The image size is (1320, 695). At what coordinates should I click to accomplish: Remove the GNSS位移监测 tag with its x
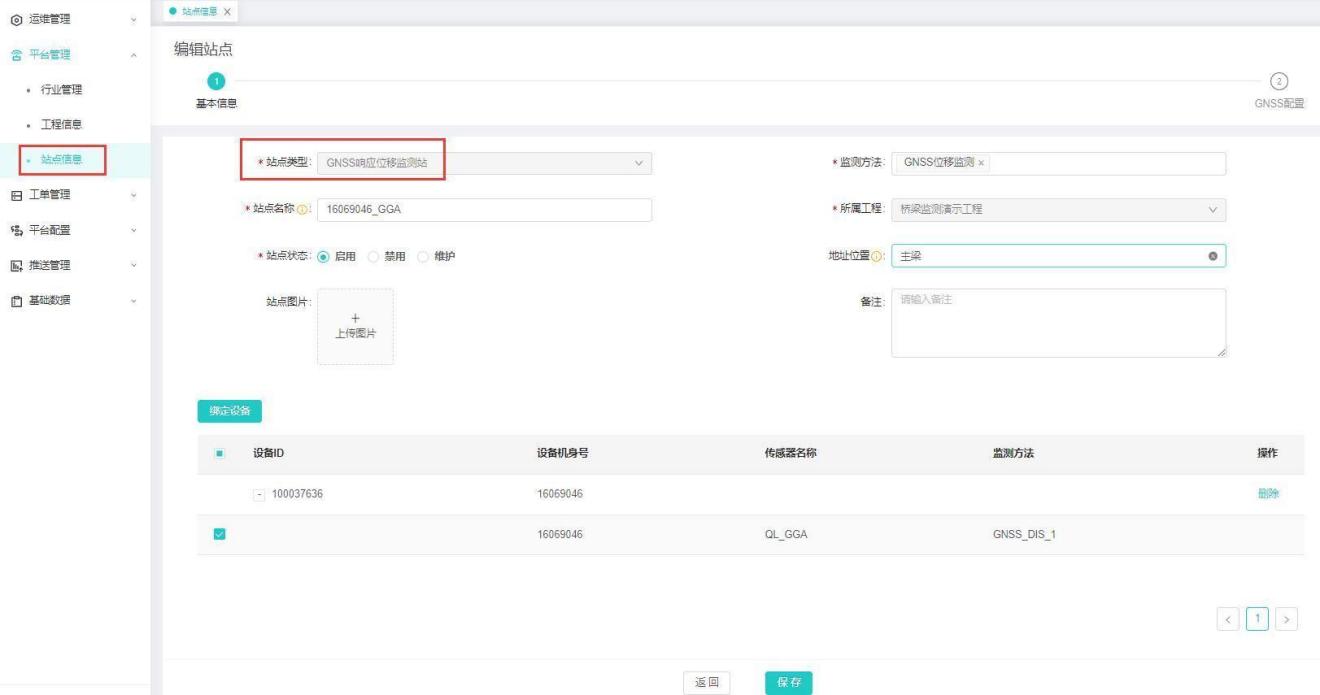(981, 163)
